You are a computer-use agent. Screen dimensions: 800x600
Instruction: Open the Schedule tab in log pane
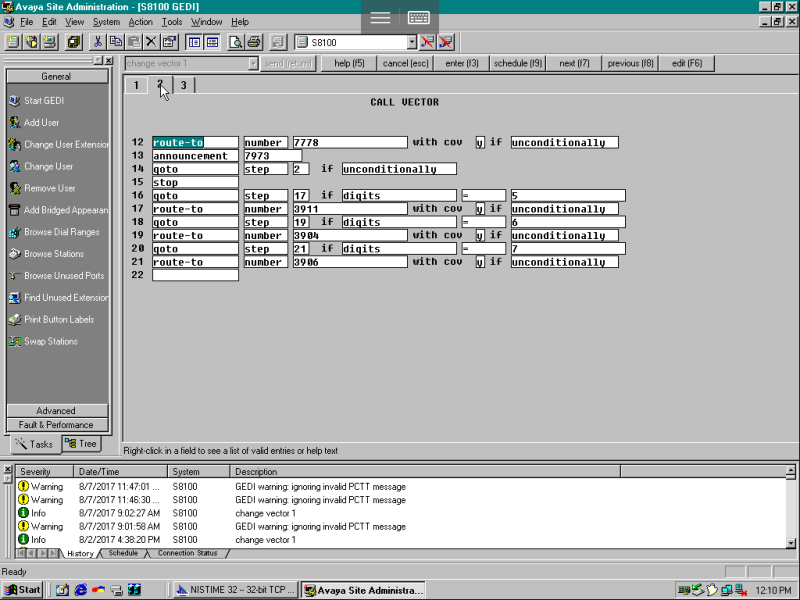pos(123,553)
